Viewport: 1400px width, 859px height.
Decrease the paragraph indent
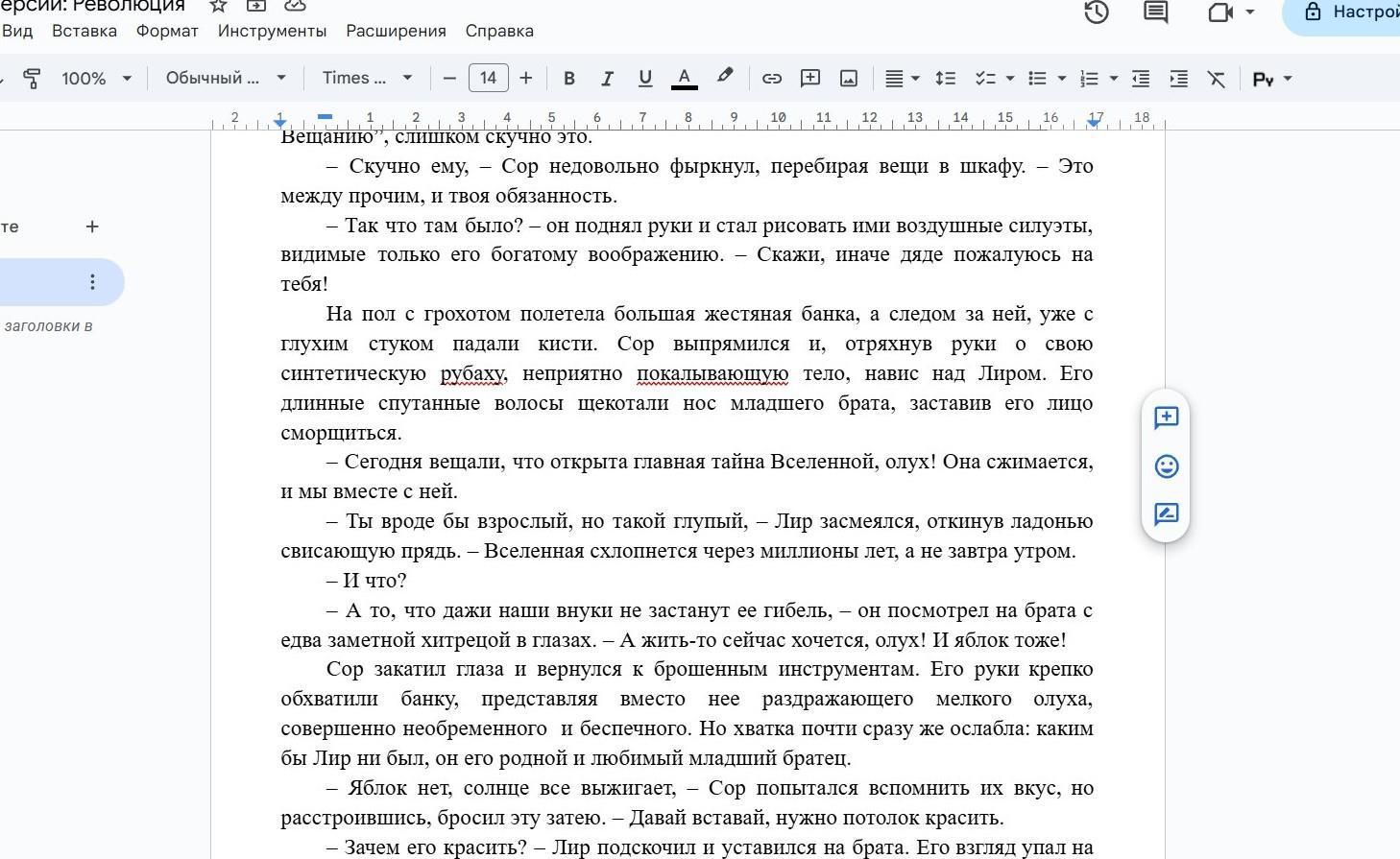(1141, 79)
